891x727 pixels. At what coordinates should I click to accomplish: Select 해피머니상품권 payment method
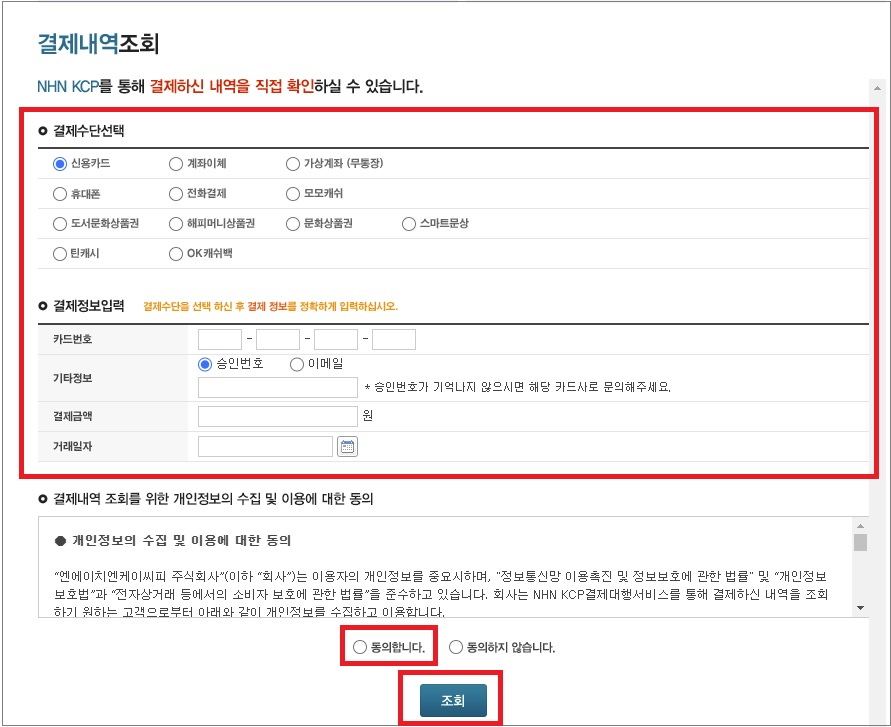click(x=175, y=223)
